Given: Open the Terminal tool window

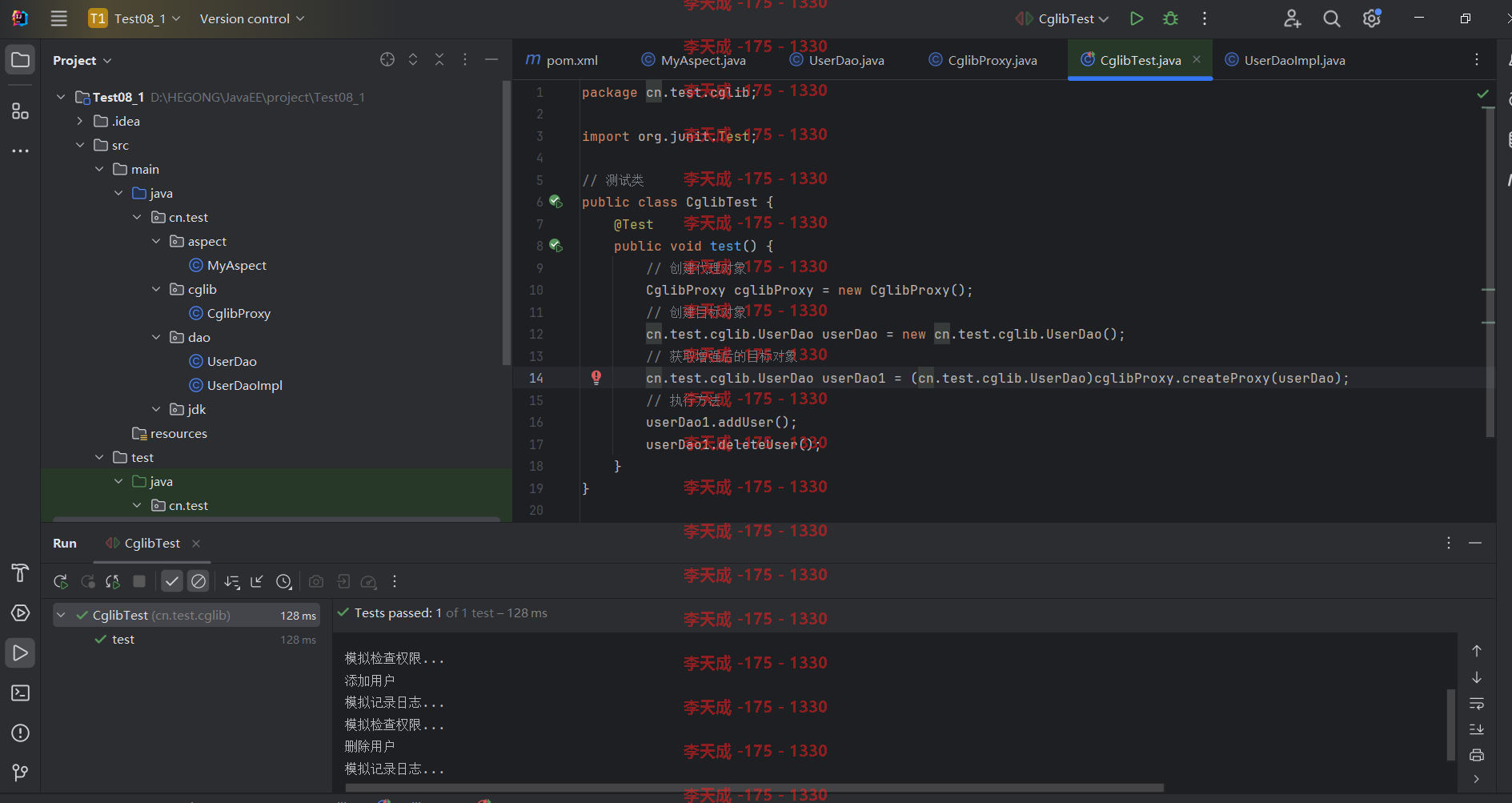Looking at the screenshot, I should pos(21,693).
